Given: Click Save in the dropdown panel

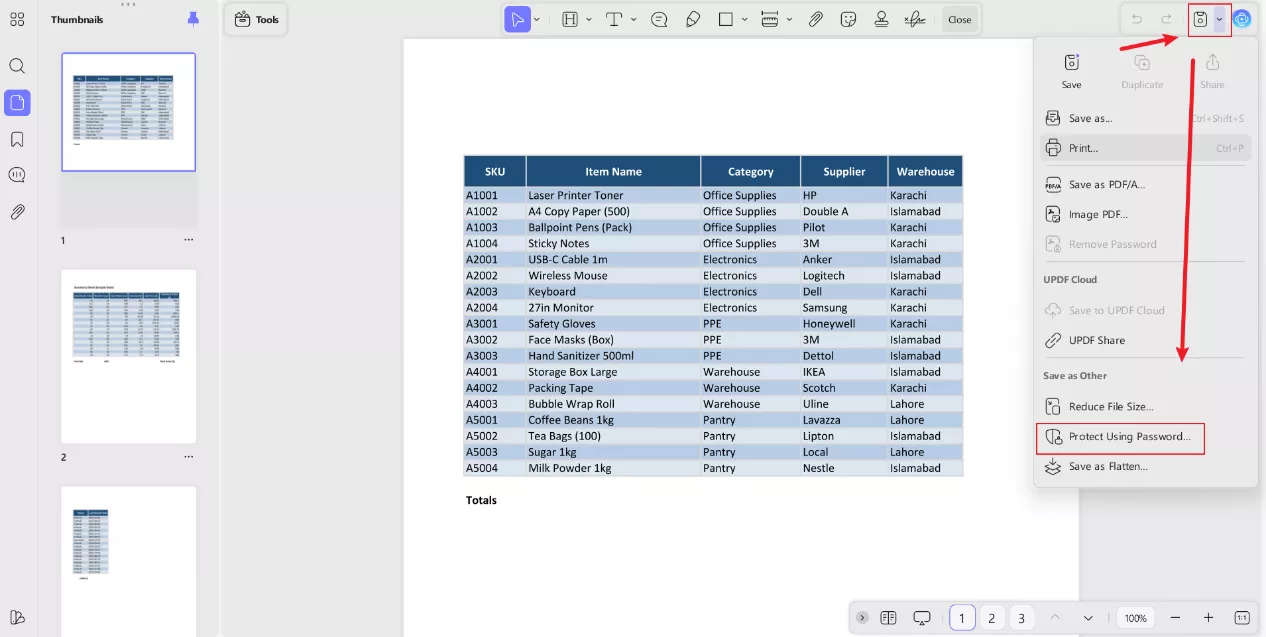Looking at the screenshot, I should click(x=1071, y=71).
